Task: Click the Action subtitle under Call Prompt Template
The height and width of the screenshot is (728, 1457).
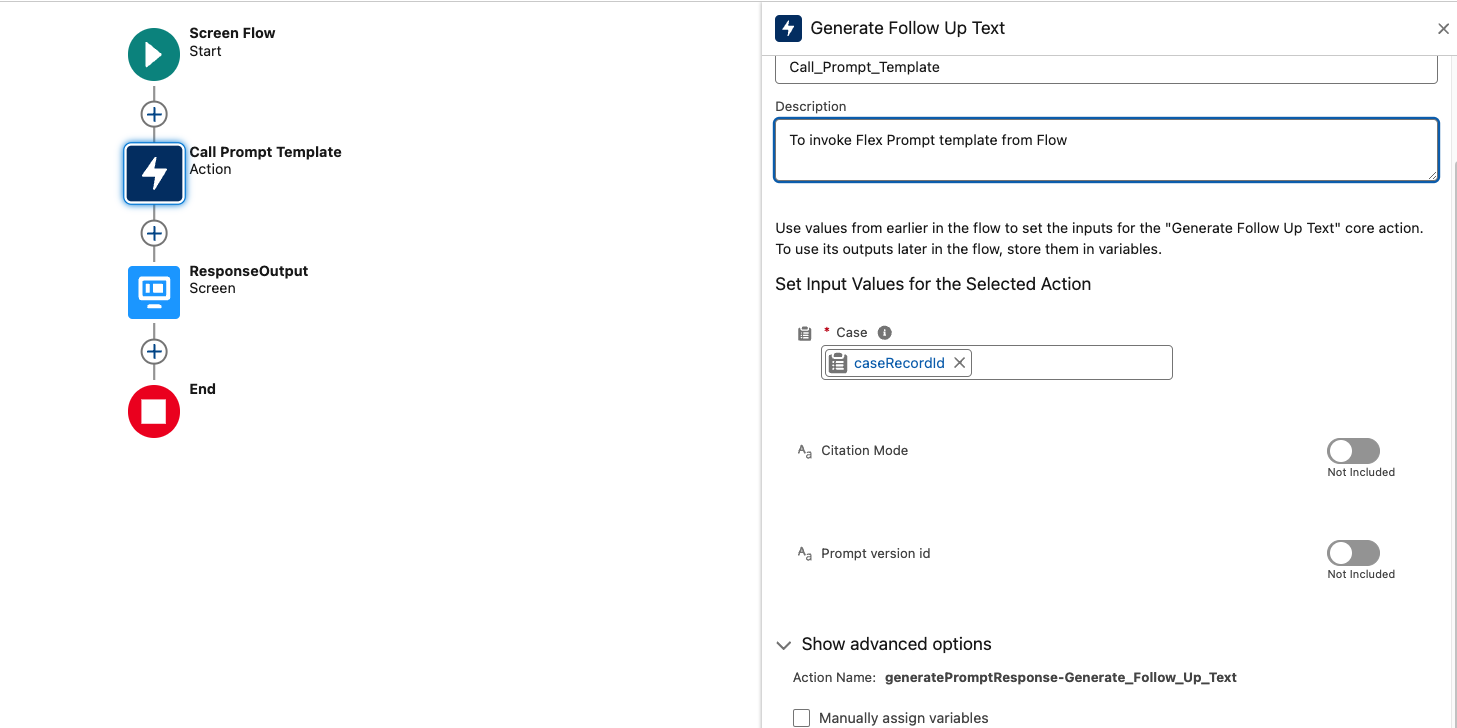Action: (x=210, y=169)
